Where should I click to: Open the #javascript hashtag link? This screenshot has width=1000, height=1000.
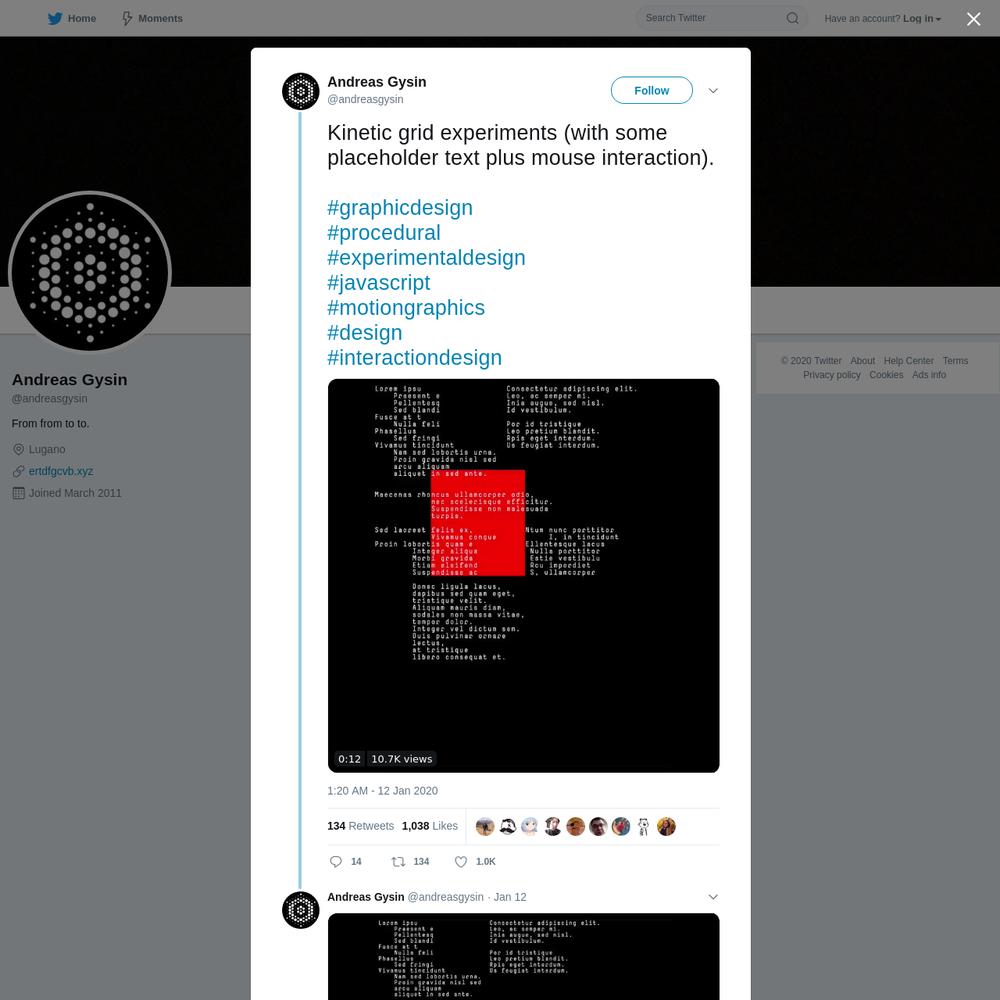click(x=379, y=283)
